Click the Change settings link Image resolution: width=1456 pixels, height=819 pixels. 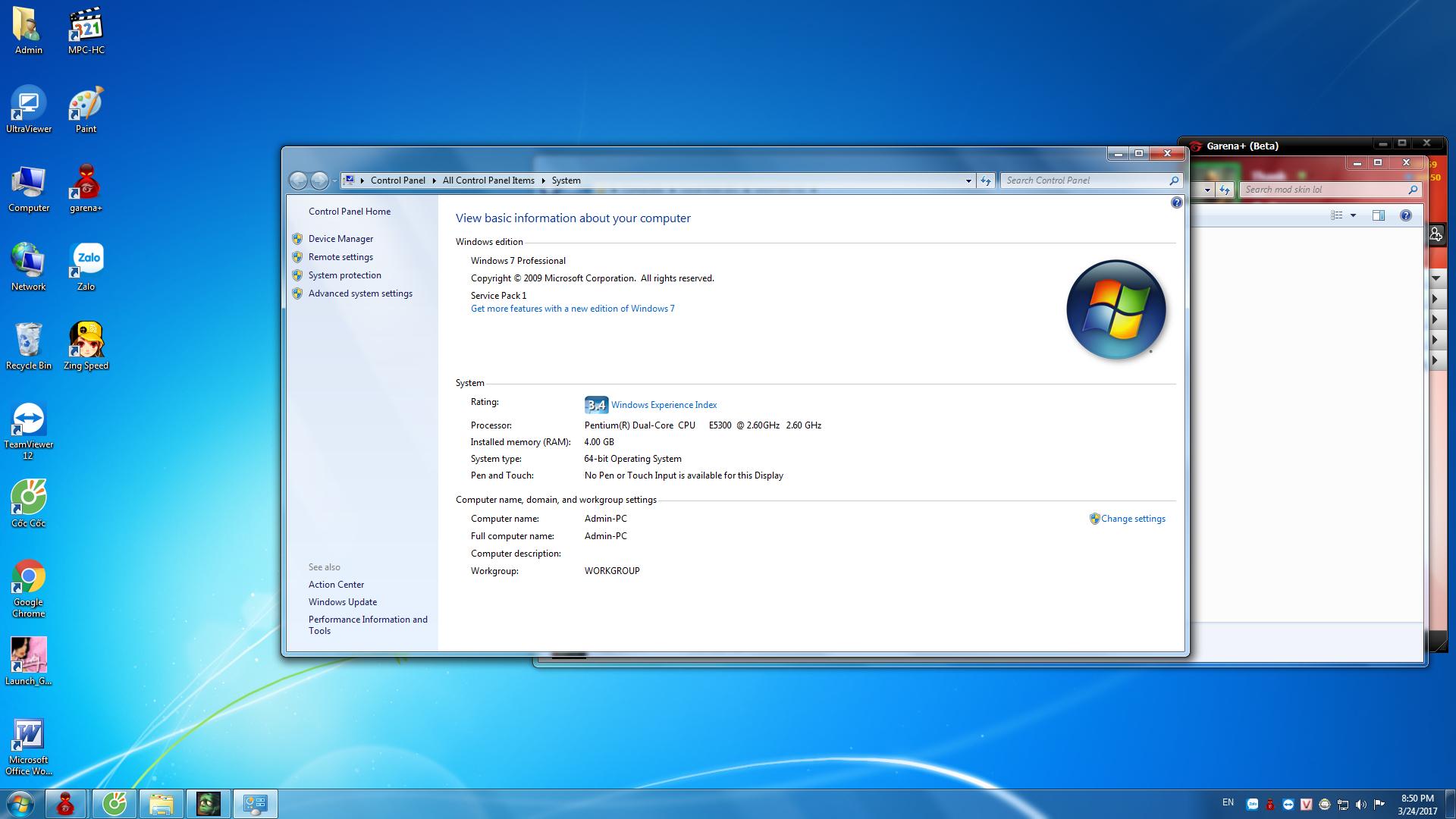(x=1132, y=519)
